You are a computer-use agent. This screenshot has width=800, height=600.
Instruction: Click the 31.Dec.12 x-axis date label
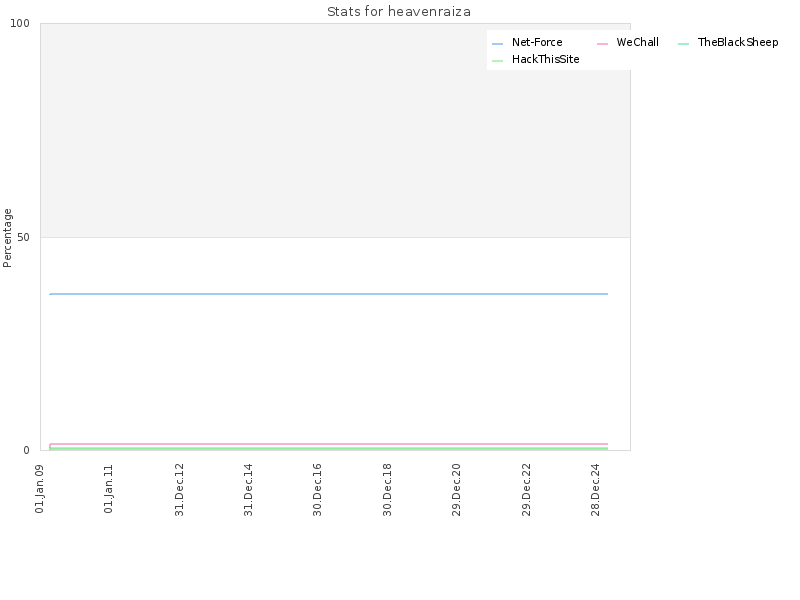179,490
